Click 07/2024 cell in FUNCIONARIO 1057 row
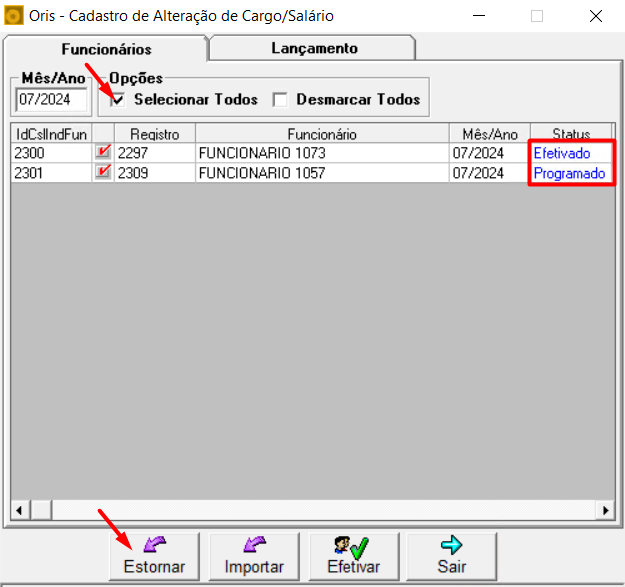This screenshot has width=625, height=587. click(x=490, y=173)
